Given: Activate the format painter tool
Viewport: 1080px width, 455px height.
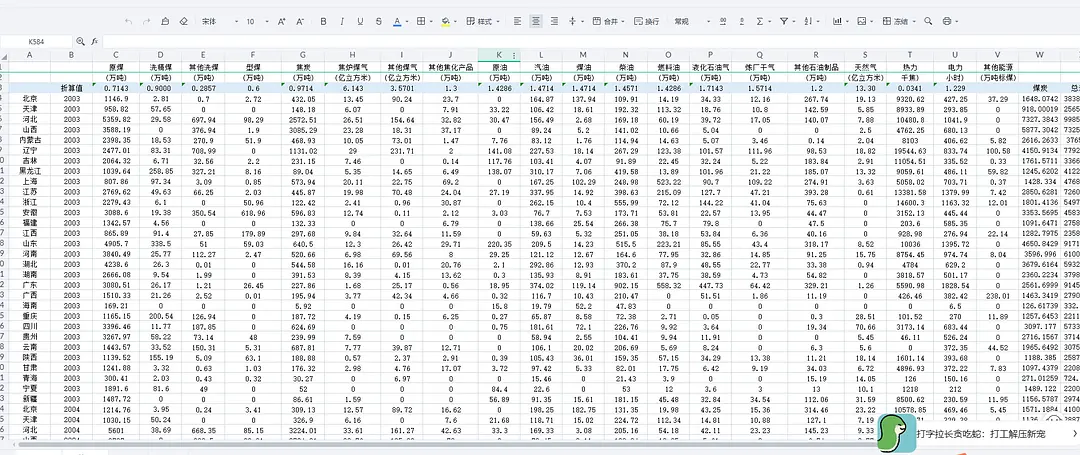Looking at the screenshot, I should [x=165, y=21].
